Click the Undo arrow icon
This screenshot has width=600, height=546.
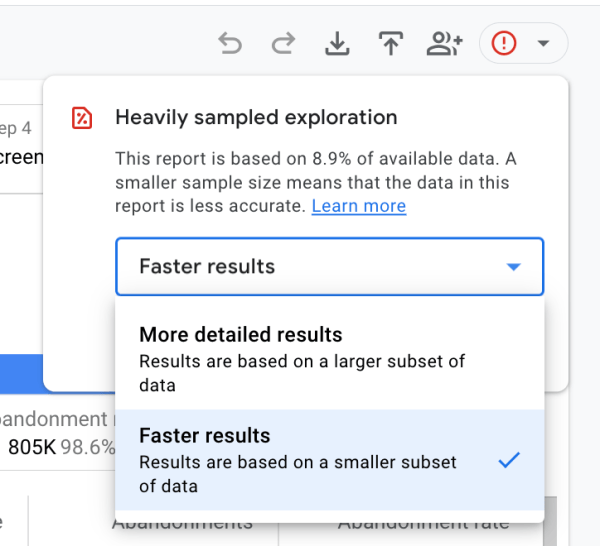tap(231, 44)
